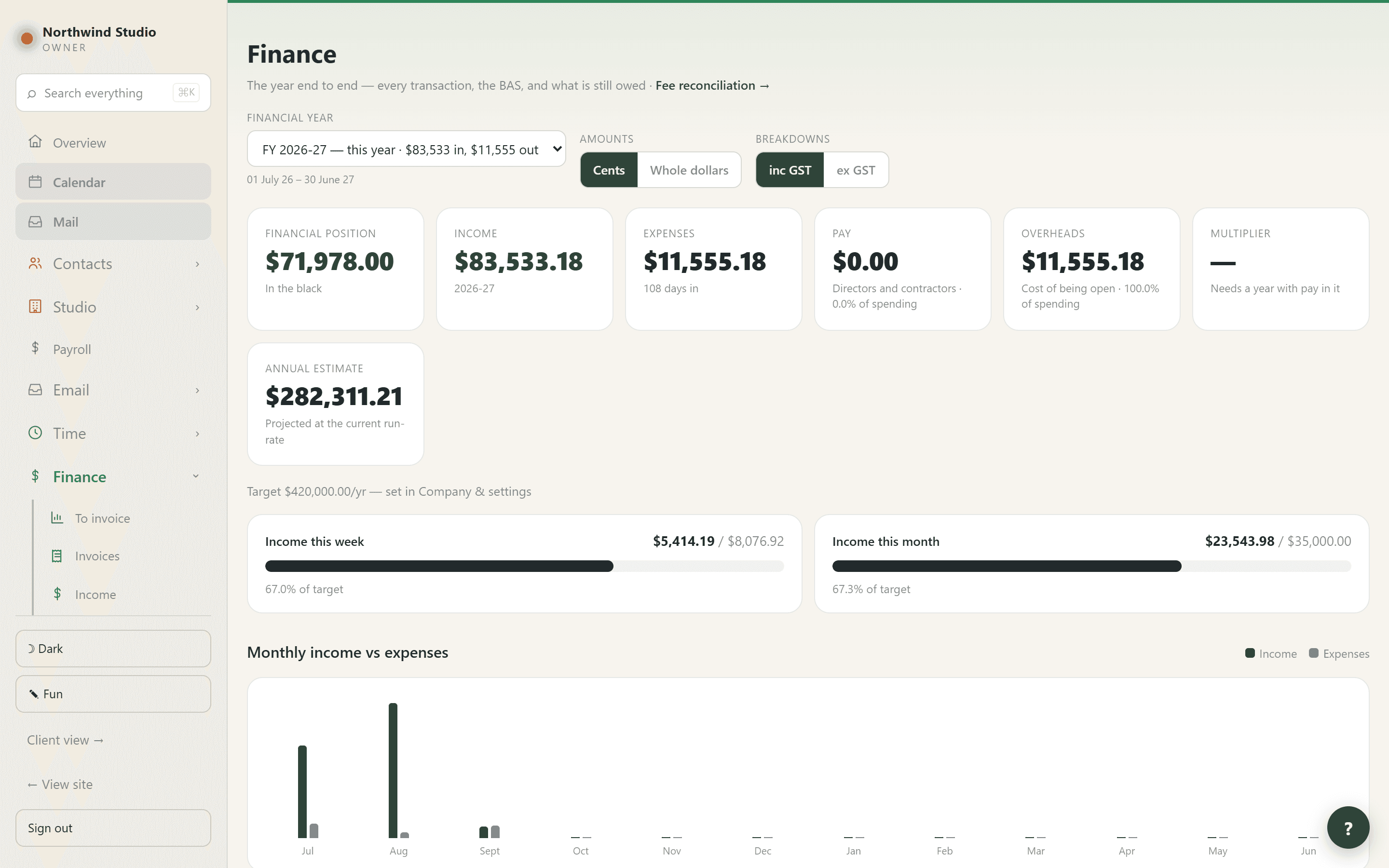
Task: Click the Mail inbox icon
Action: point(35,222)
